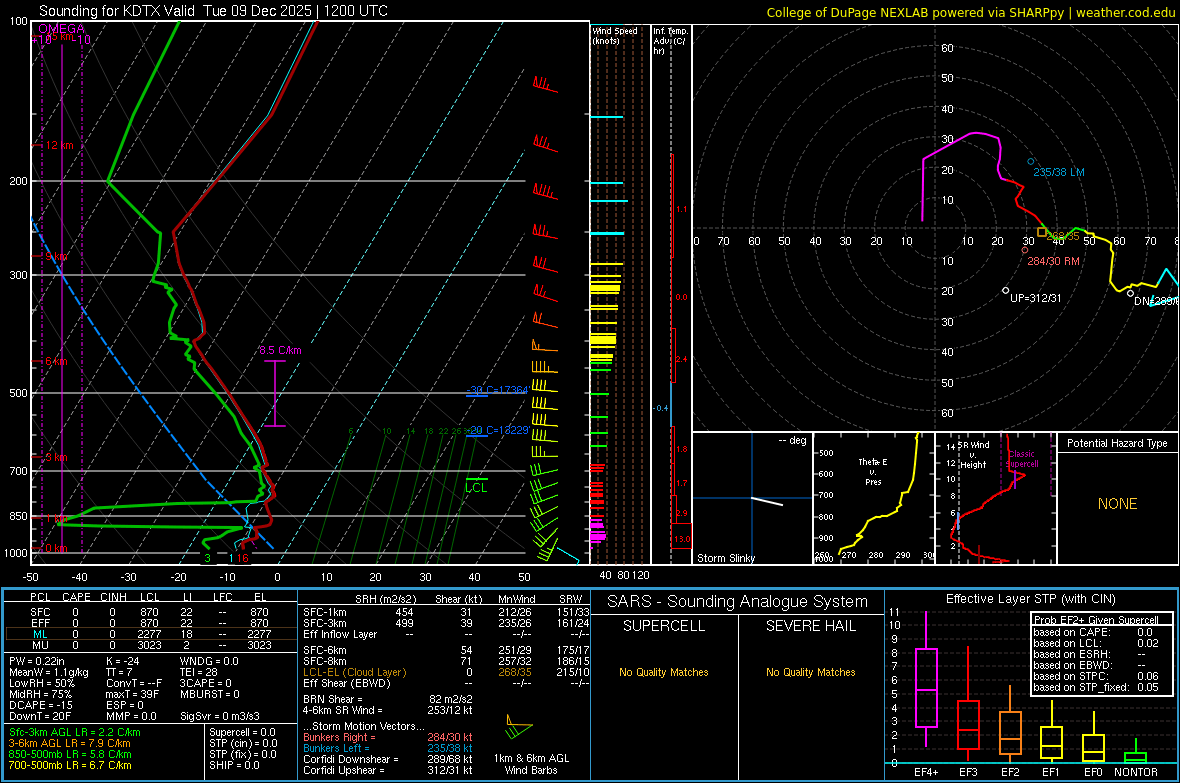Click the 'based on STPC:' probability row
The height and width of the screenshot is (783, 1180).
click(x=1096, y=676)
